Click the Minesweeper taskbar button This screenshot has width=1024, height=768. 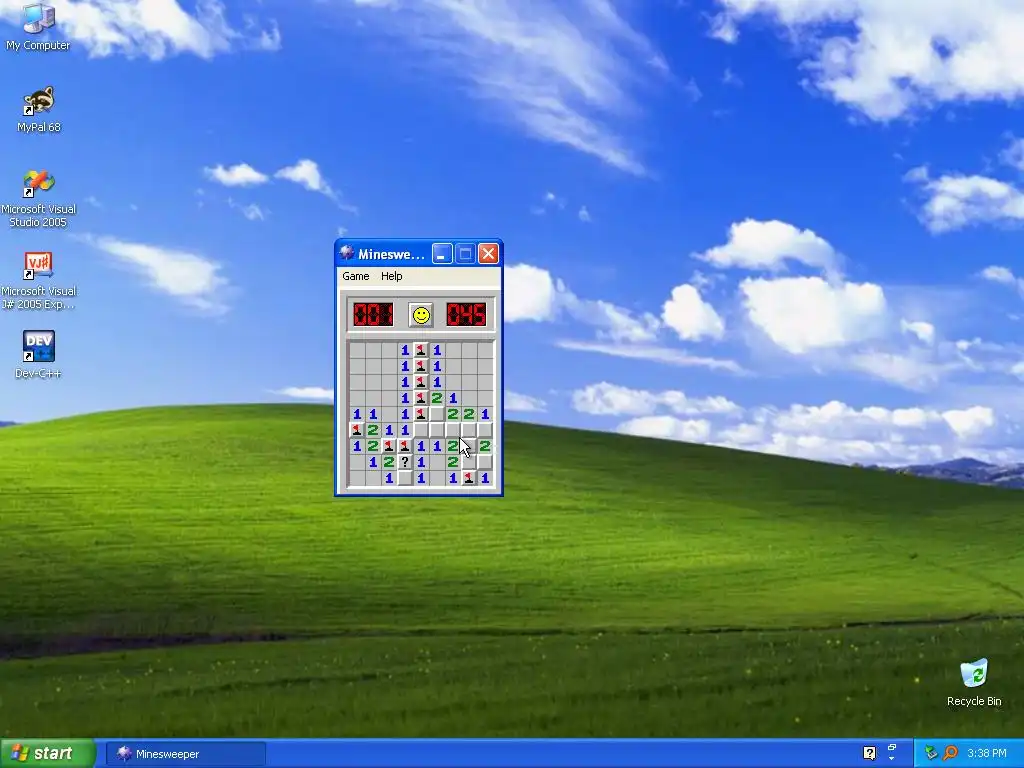pos(185,754)
